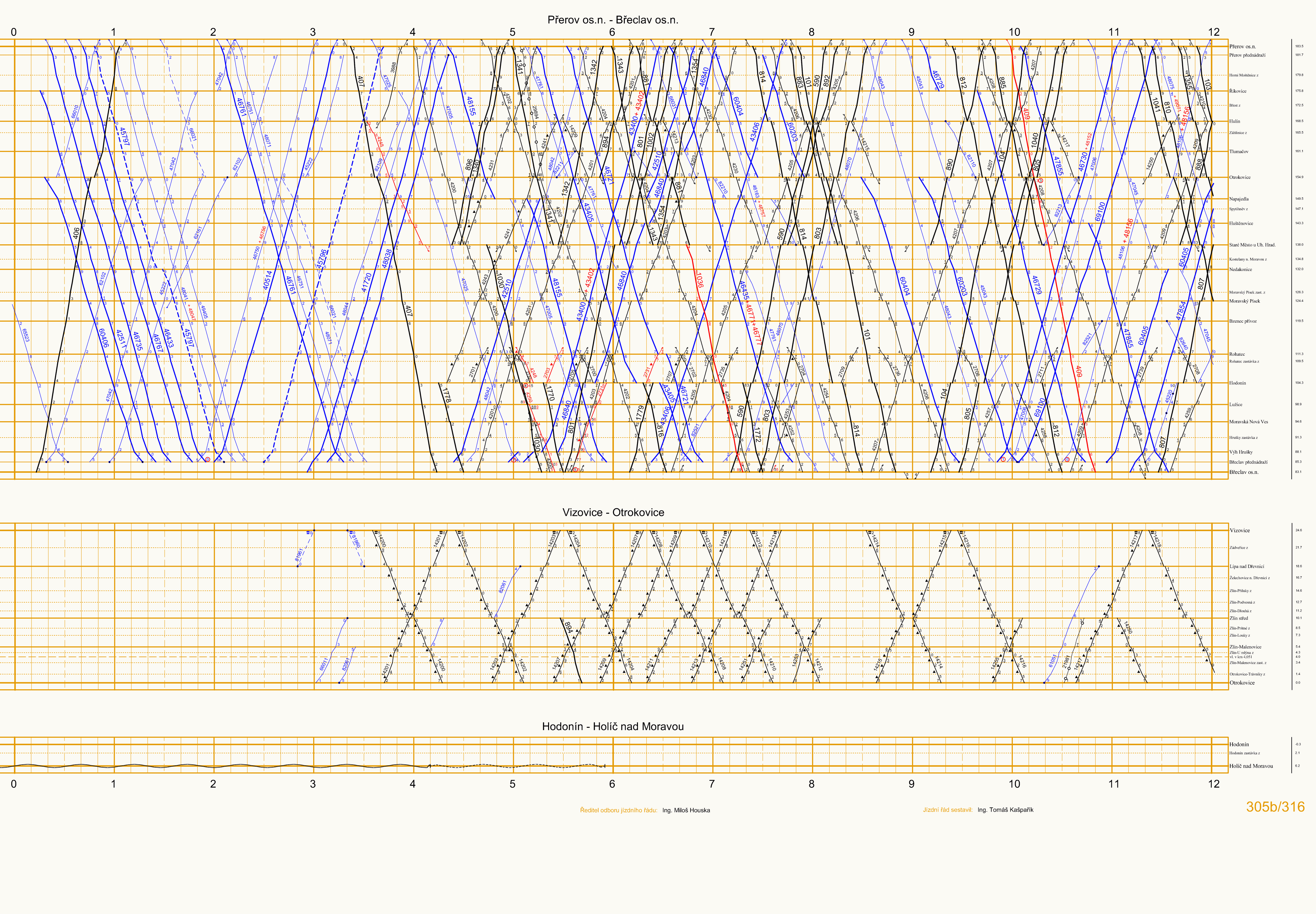Click the Moravský Písek station label
Image resolution: width=1316 pixels, height=914 pixels.
point(1244,301)
